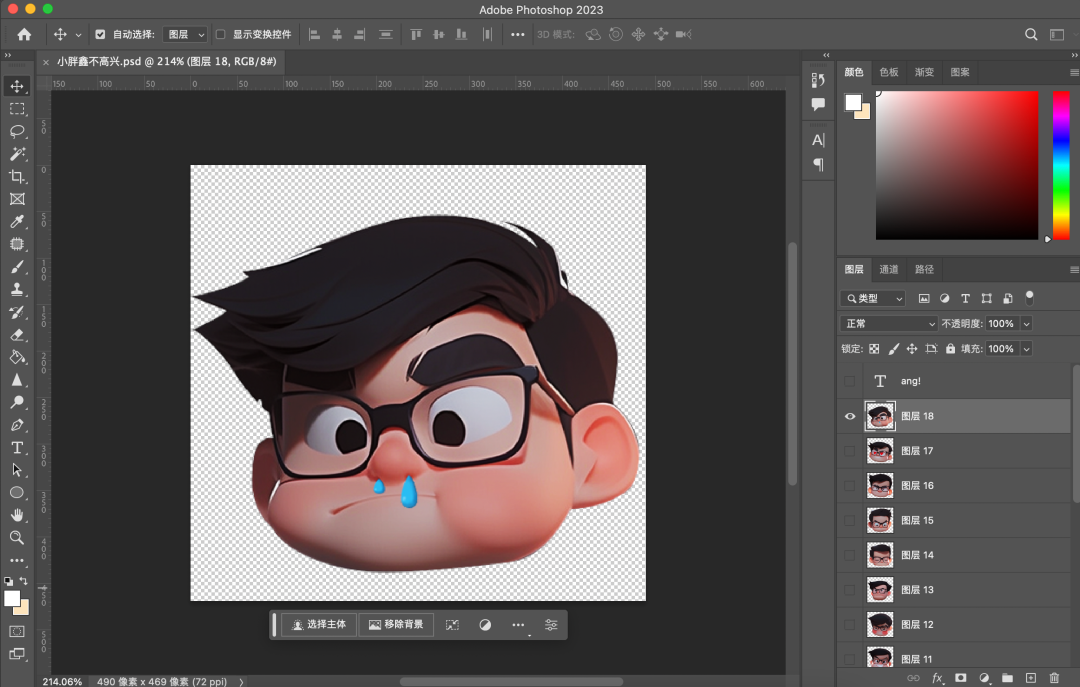
Task: Click align top edges icon
Action: pyautogui.click(x=416, y=34)
